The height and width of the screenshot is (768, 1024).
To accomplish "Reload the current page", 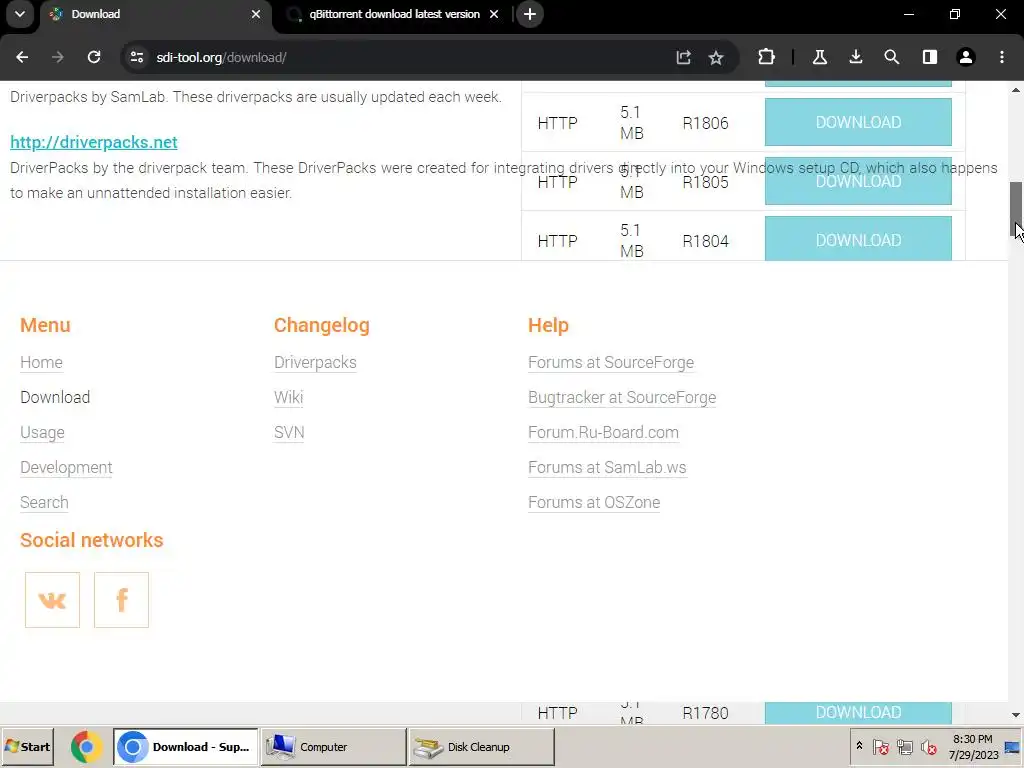I will 94,57.
